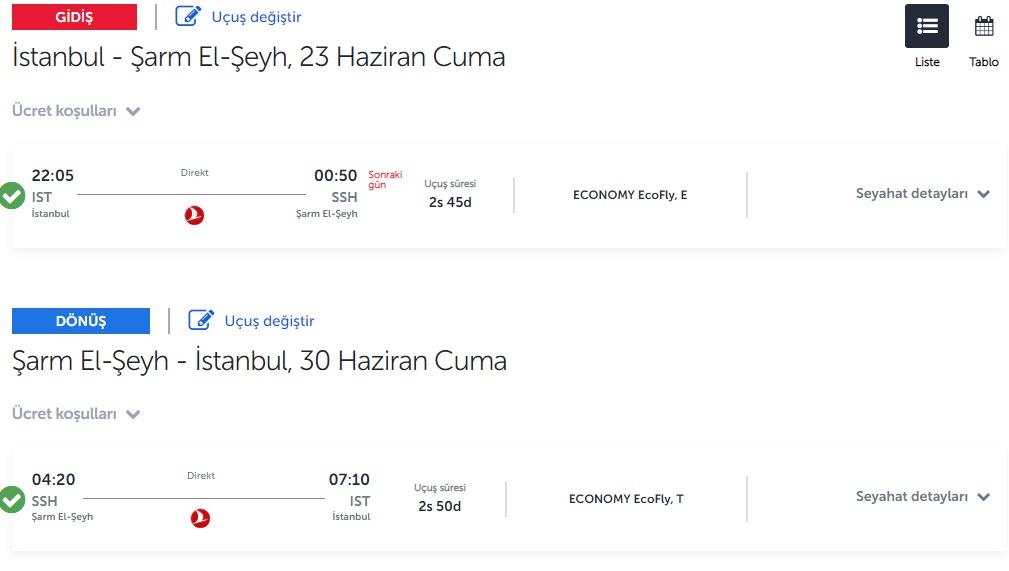Expand Ücret koşulları under the Şarm El-Şeyh - İstanbul heading
Image resolution: width=1009 pixels, height=571 pixels.
pyautogui.click(x=76, y=414)
